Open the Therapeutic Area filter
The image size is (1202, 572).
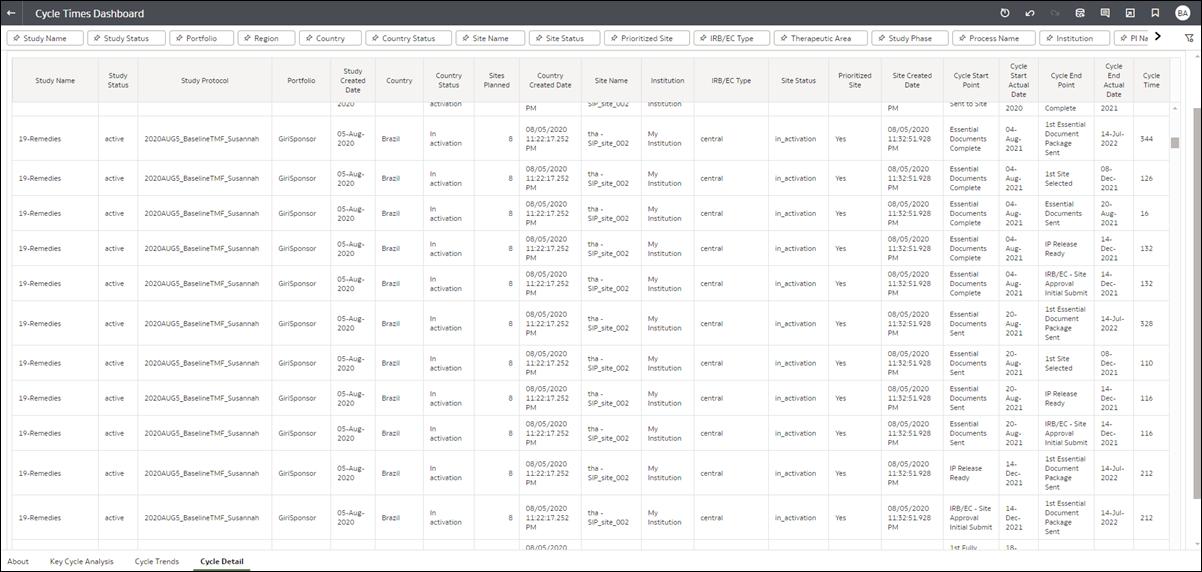pos(820,38)
